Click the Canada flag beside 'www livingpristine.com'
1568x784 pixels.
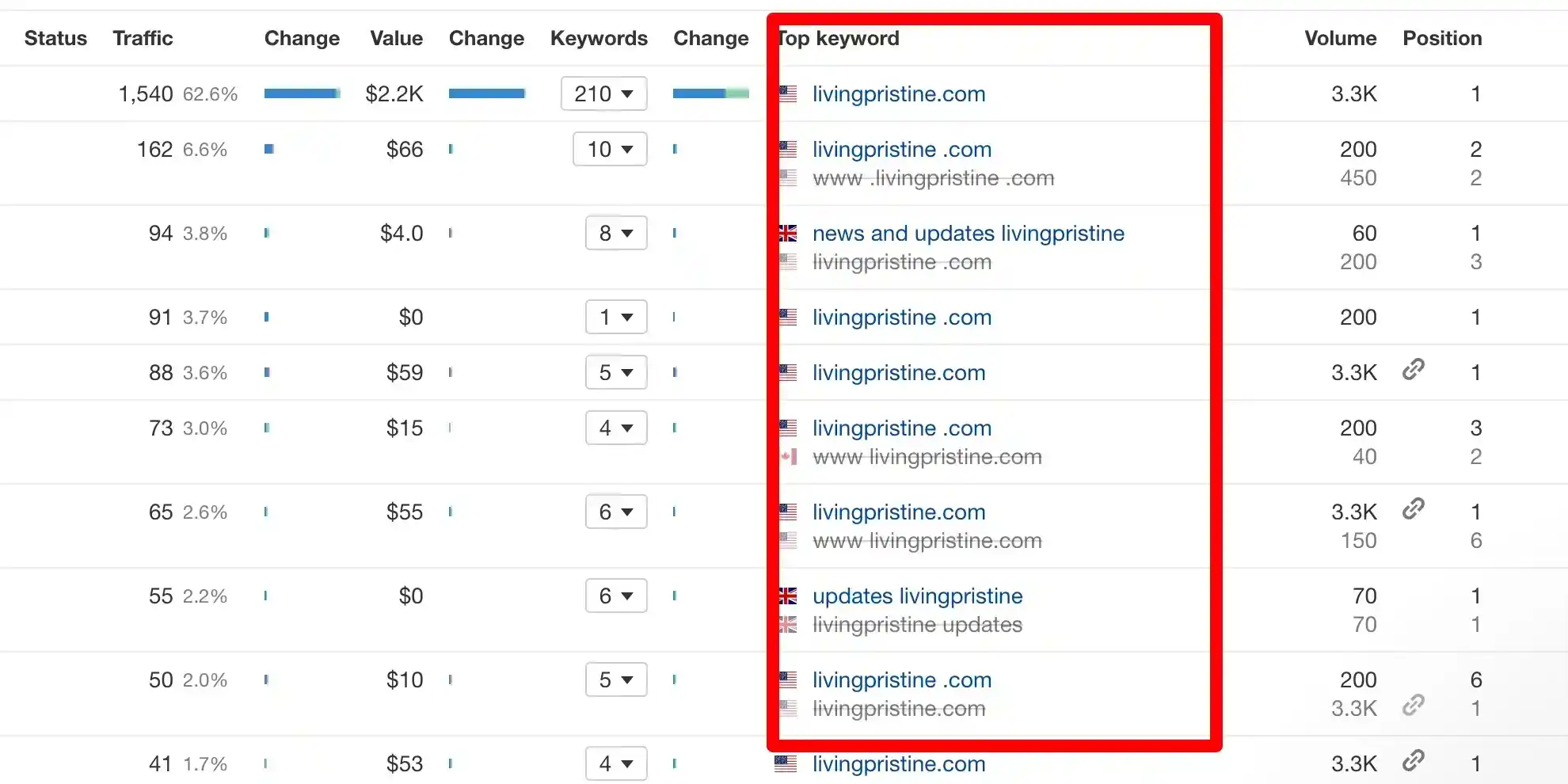[x=789, y=457]
